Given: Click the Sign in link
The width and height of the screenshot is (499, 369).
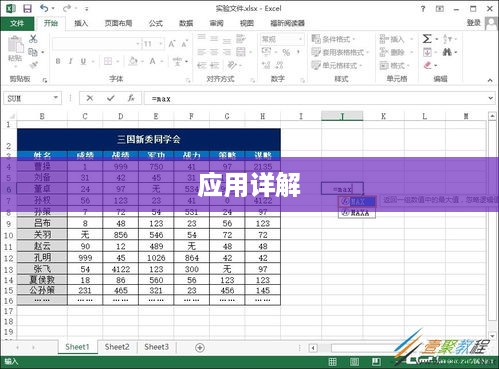Looking at the screenshot, I should click(474, 23).
